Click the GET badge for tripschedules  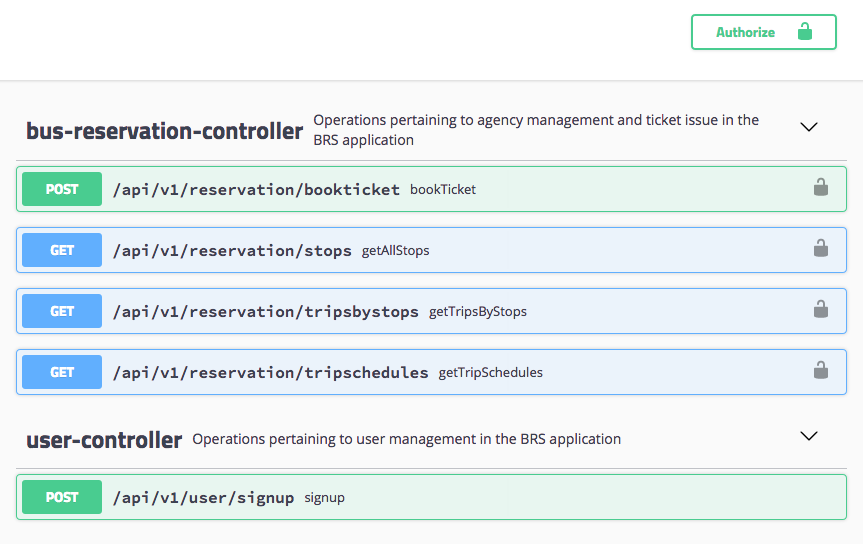[x=62, y=372]
